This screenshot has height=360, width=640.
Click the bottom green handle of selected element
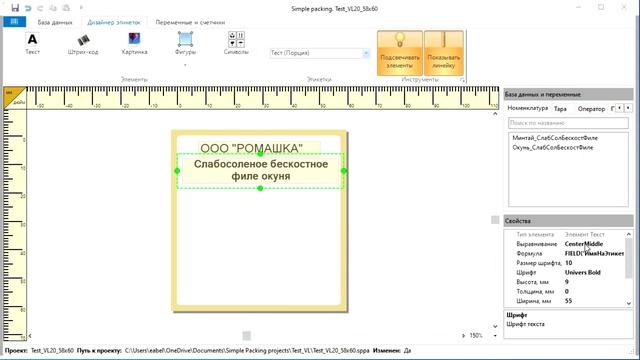click(260, 188)
